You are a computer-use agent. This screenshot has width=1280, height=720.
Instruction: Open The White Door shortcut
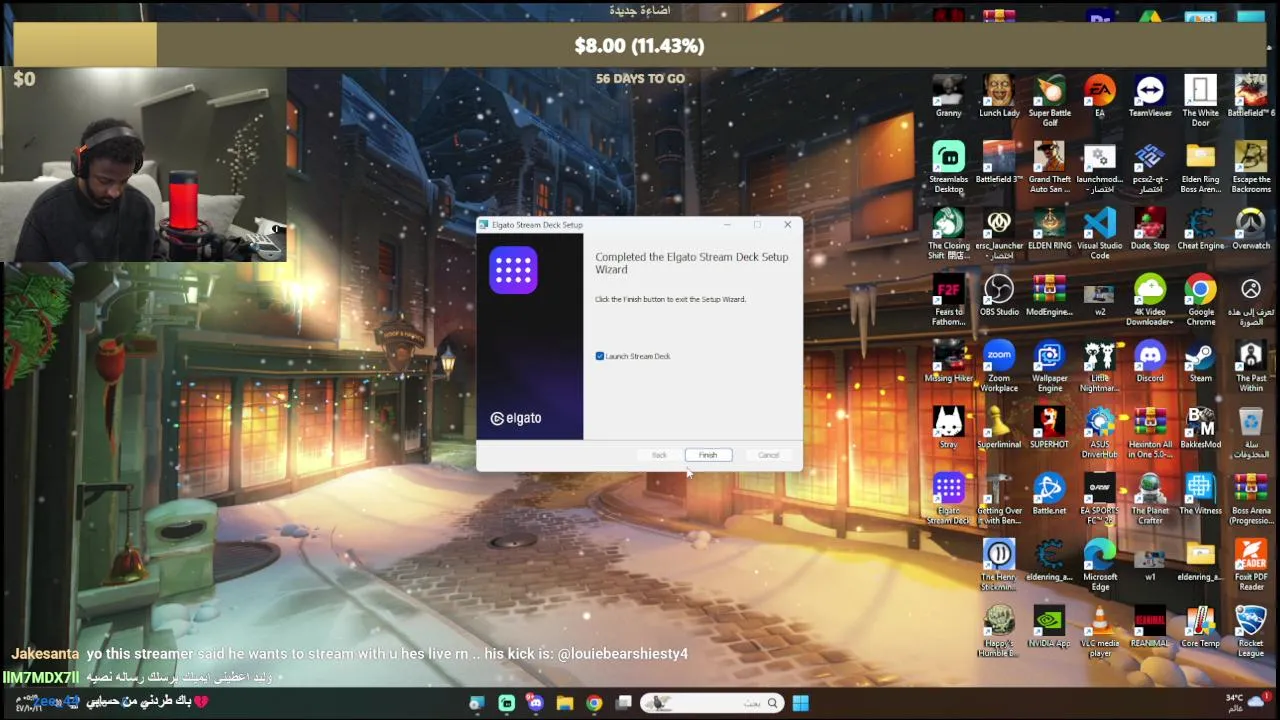tap(1200, 100)
